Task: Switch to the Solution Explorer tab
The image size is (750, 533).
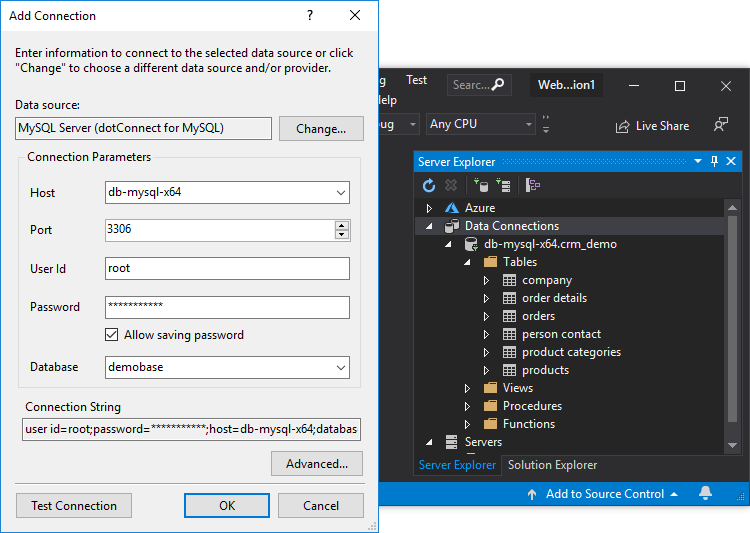Action: pyautogui.click(x=552, y=465)
